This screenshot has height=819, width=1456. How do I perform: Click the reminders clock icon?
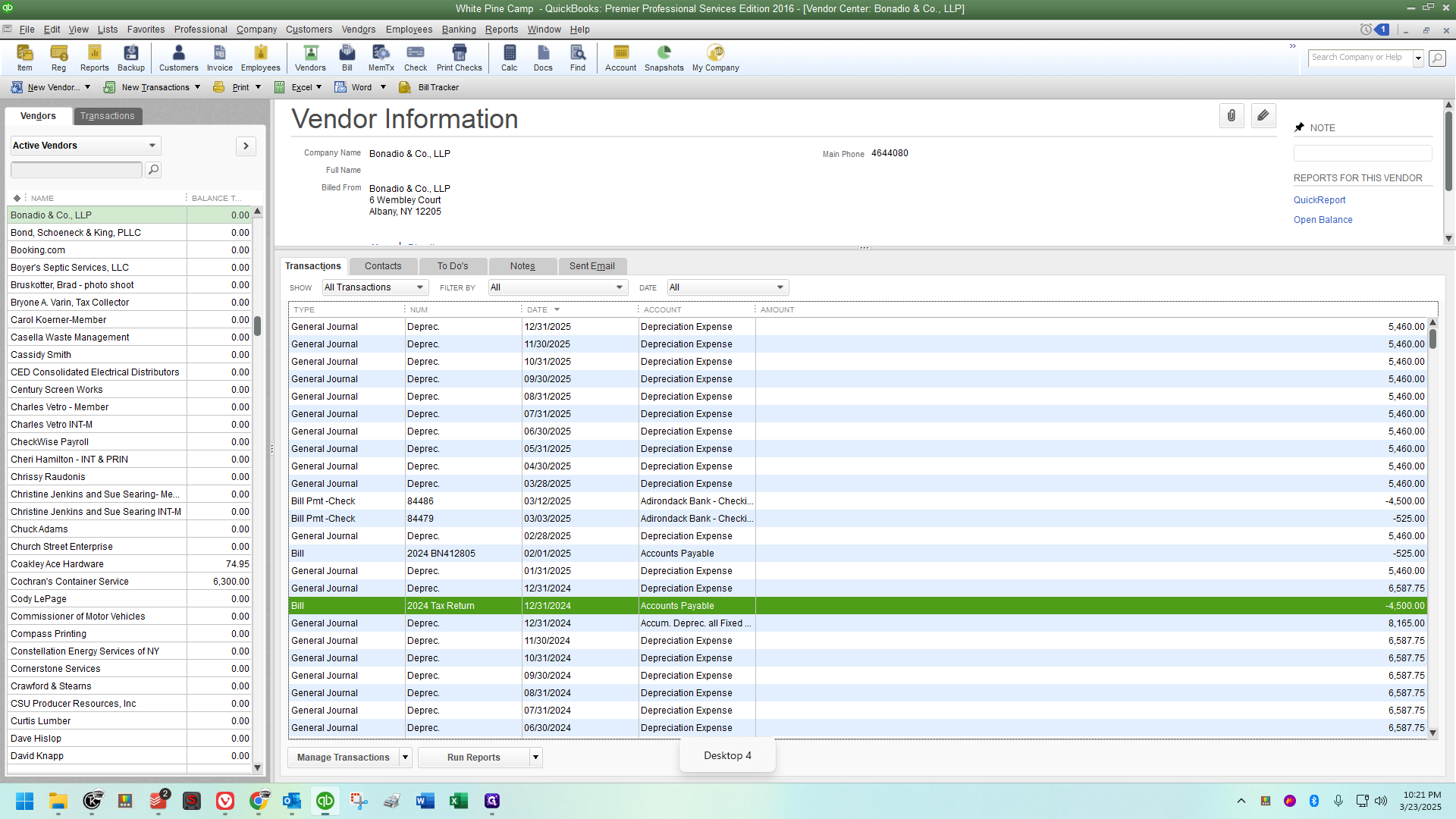tap(1366, 30)
